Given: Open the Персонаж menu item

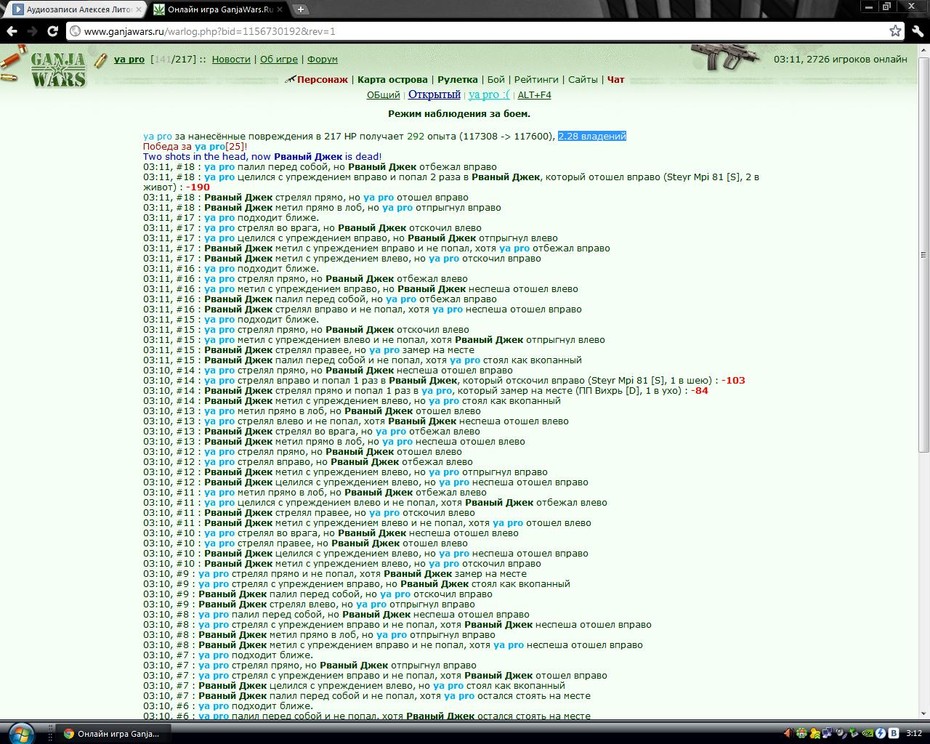Looking at the screenshot, I should pos(322,80).
